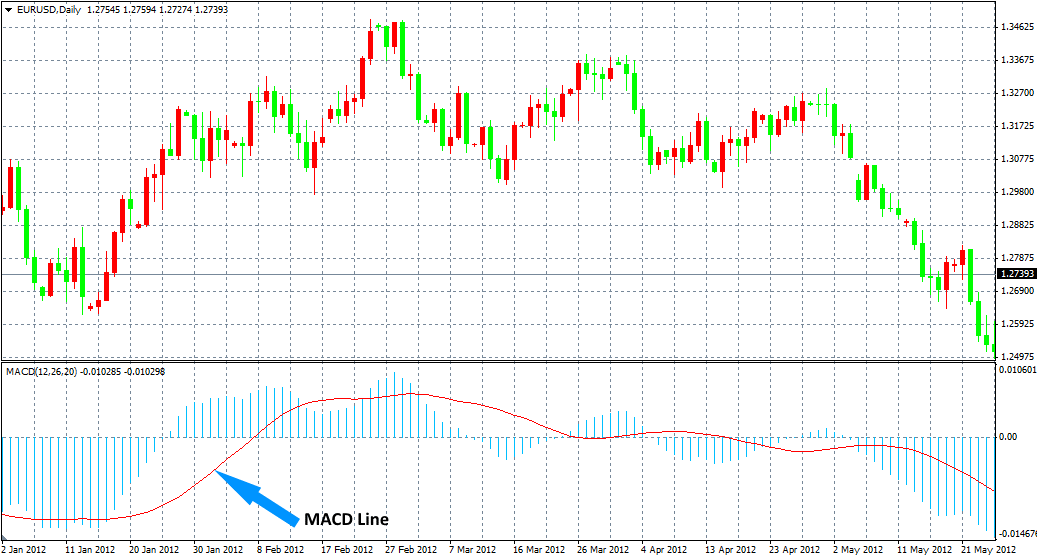1037x558 pixels.
Task: Click the 0.00 level on the MACD scale
Action: [x=1006, y=437]
